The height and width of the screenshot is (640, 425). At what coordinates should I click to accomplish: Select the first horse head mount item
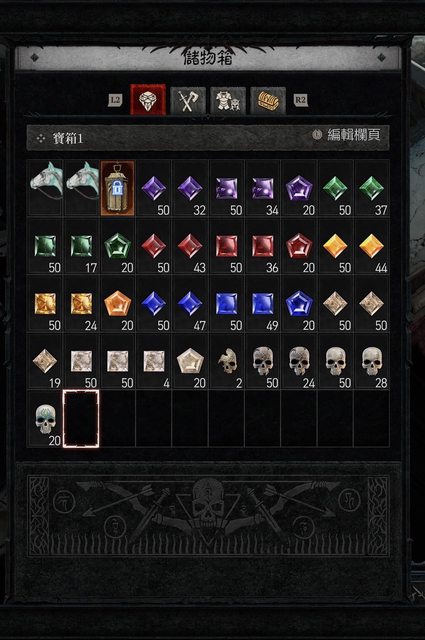click(x=45, y=188)
